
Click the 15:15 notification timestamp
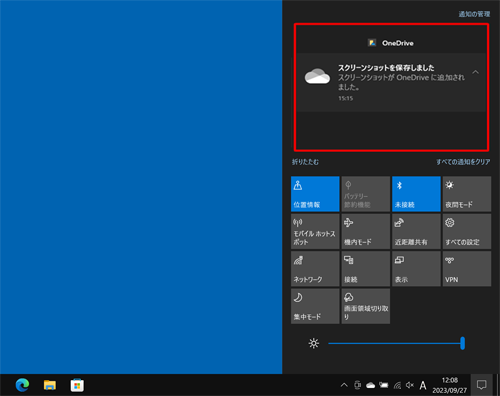345,98
